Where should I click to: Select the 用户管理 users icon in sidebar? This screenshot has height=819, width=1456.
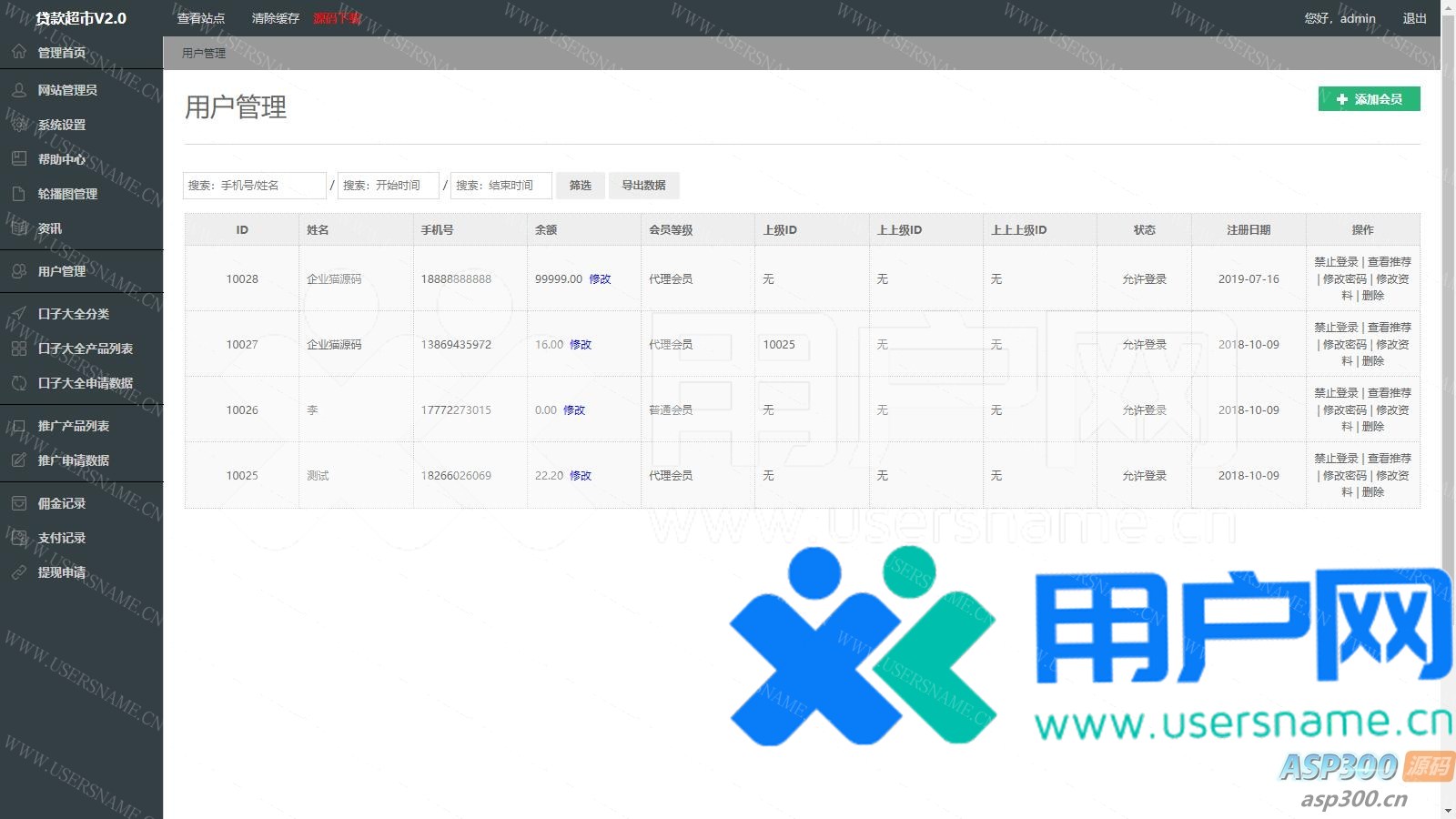pyautogui.click(x=19, y=271)
